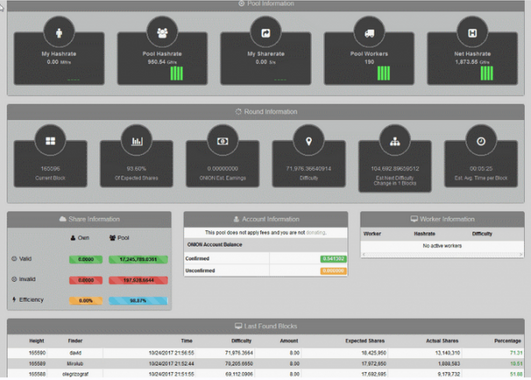Click Difficulty column header in Worker Information
Screen dimensions: 531x380
pyautogui.click(x=482, y=234)
